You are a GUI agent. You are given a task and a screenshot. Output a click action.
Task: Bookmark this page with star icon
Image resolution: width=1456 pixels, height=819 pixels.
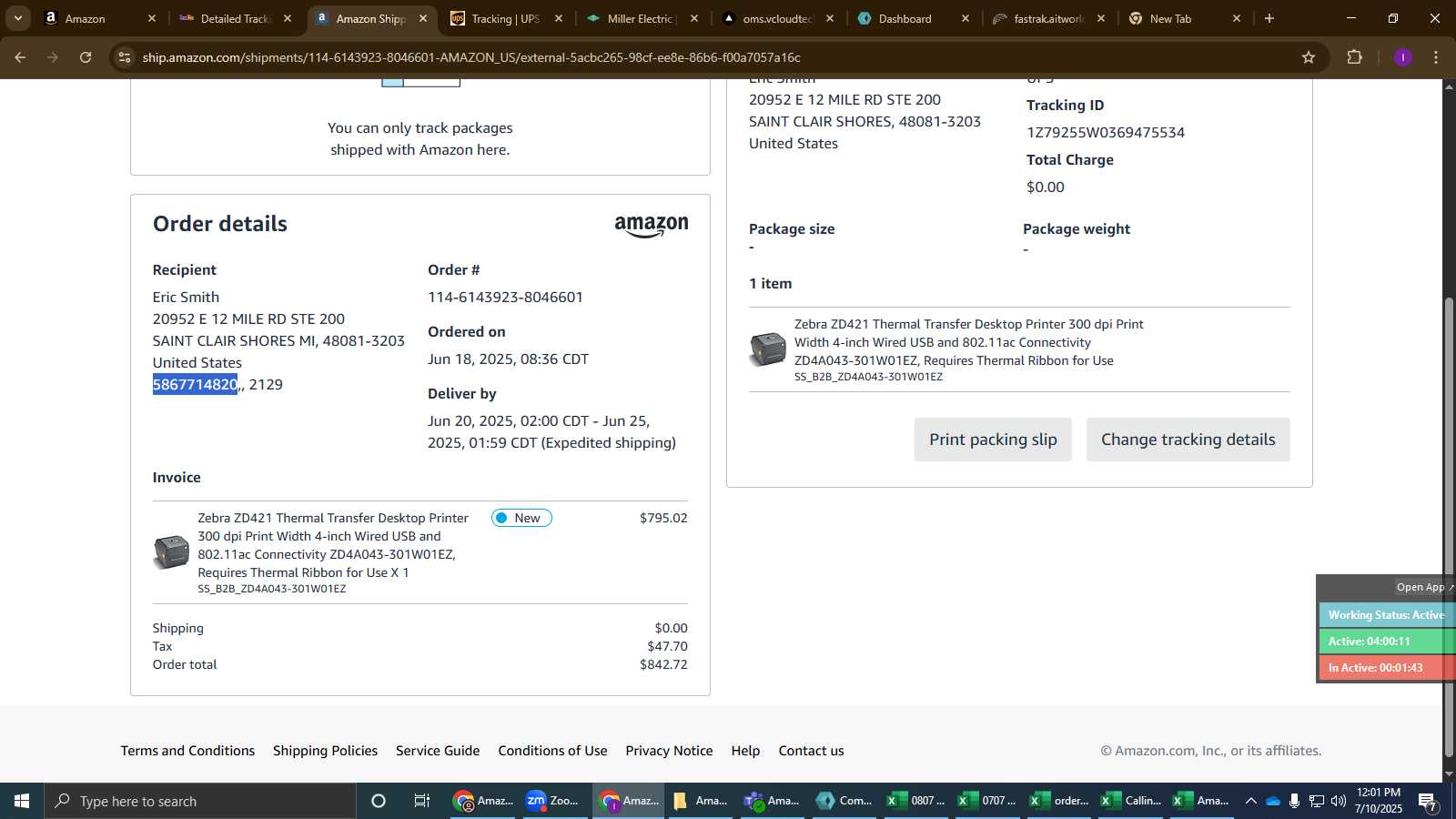(x=1309, y=57)
